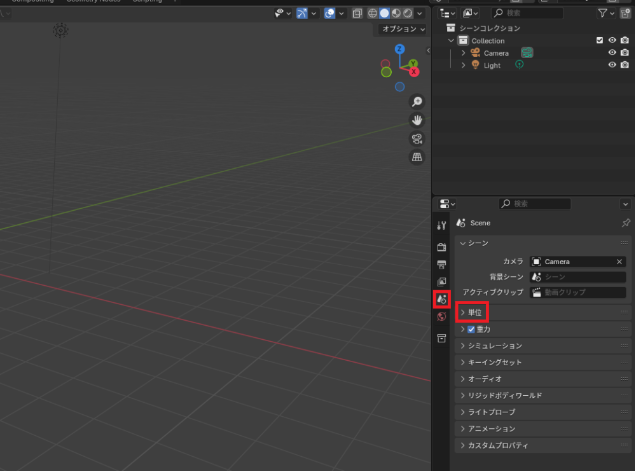Image resolution: width=635 pixels, height=471 pixels.
Task: Expand the Light item in outliner
Action: pyautogui.click(x=463, y=65)
